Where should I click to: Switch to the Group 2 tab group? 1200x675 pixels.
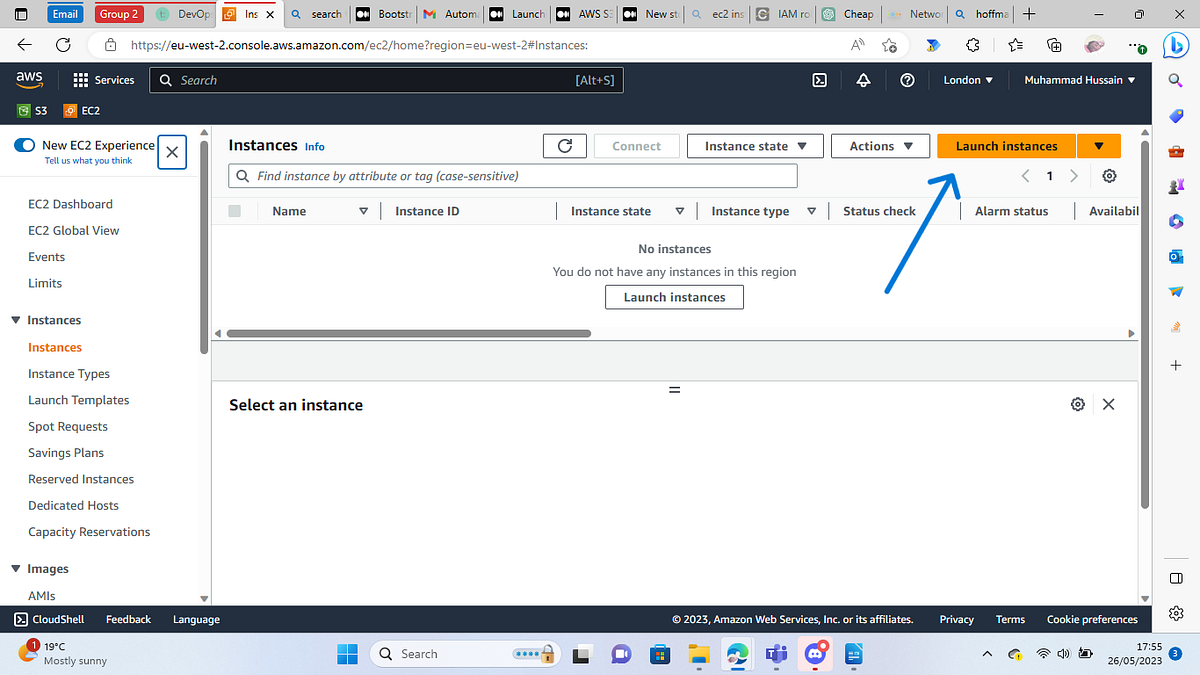point(118,14)
